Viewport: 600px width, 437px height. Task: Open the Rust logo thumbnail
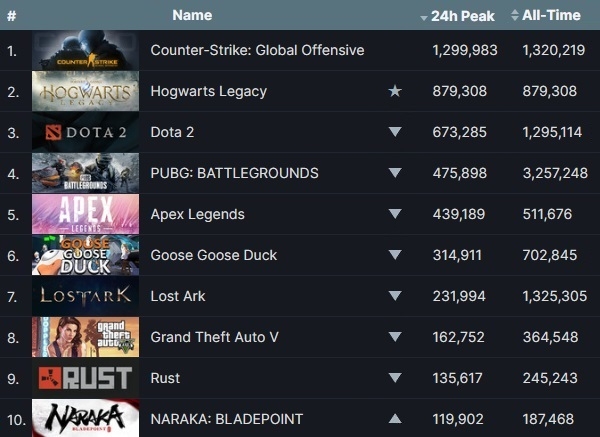click(85, 378)
